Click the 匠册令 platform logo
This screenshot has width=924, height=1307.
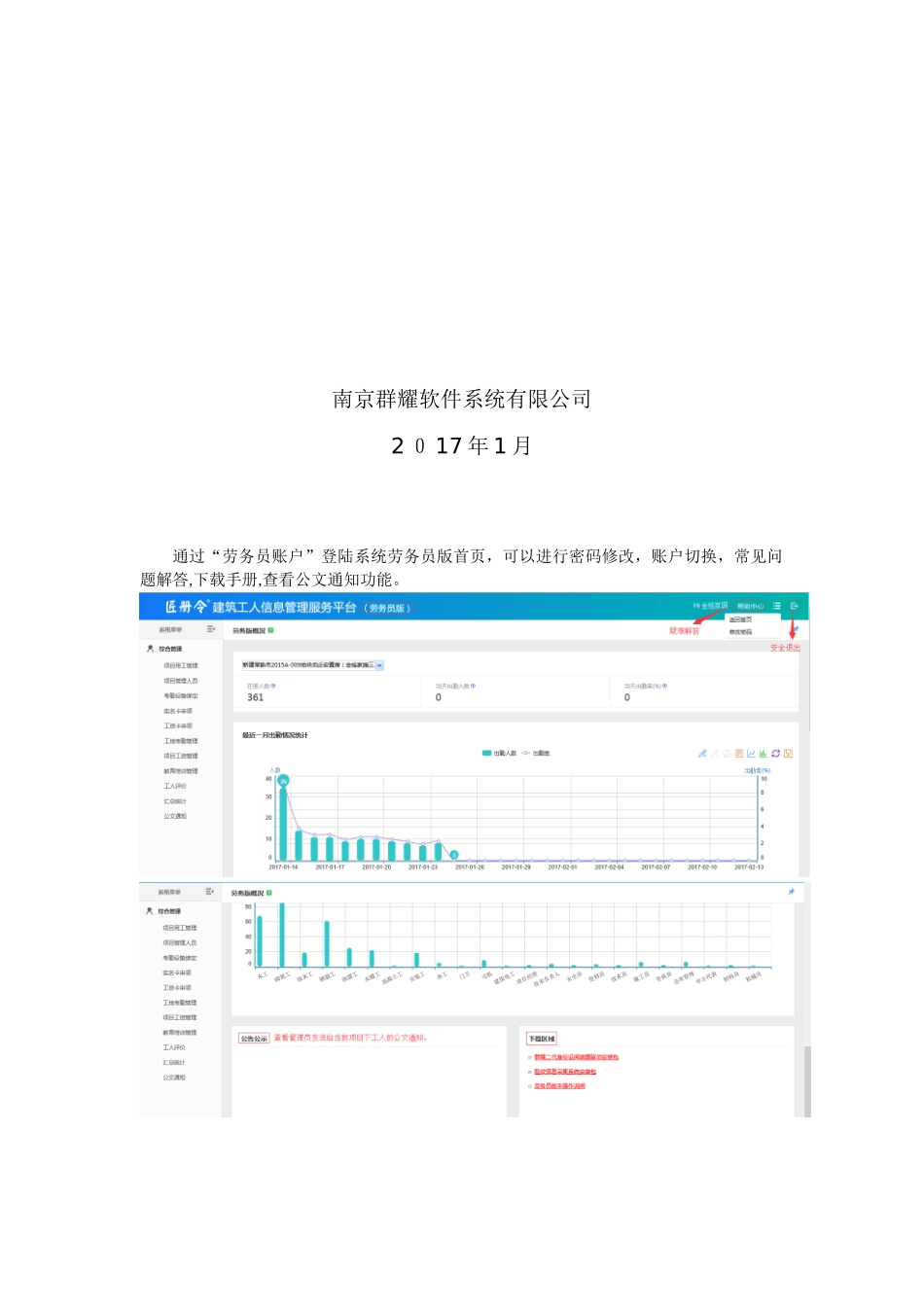click(x=186, y=606)
